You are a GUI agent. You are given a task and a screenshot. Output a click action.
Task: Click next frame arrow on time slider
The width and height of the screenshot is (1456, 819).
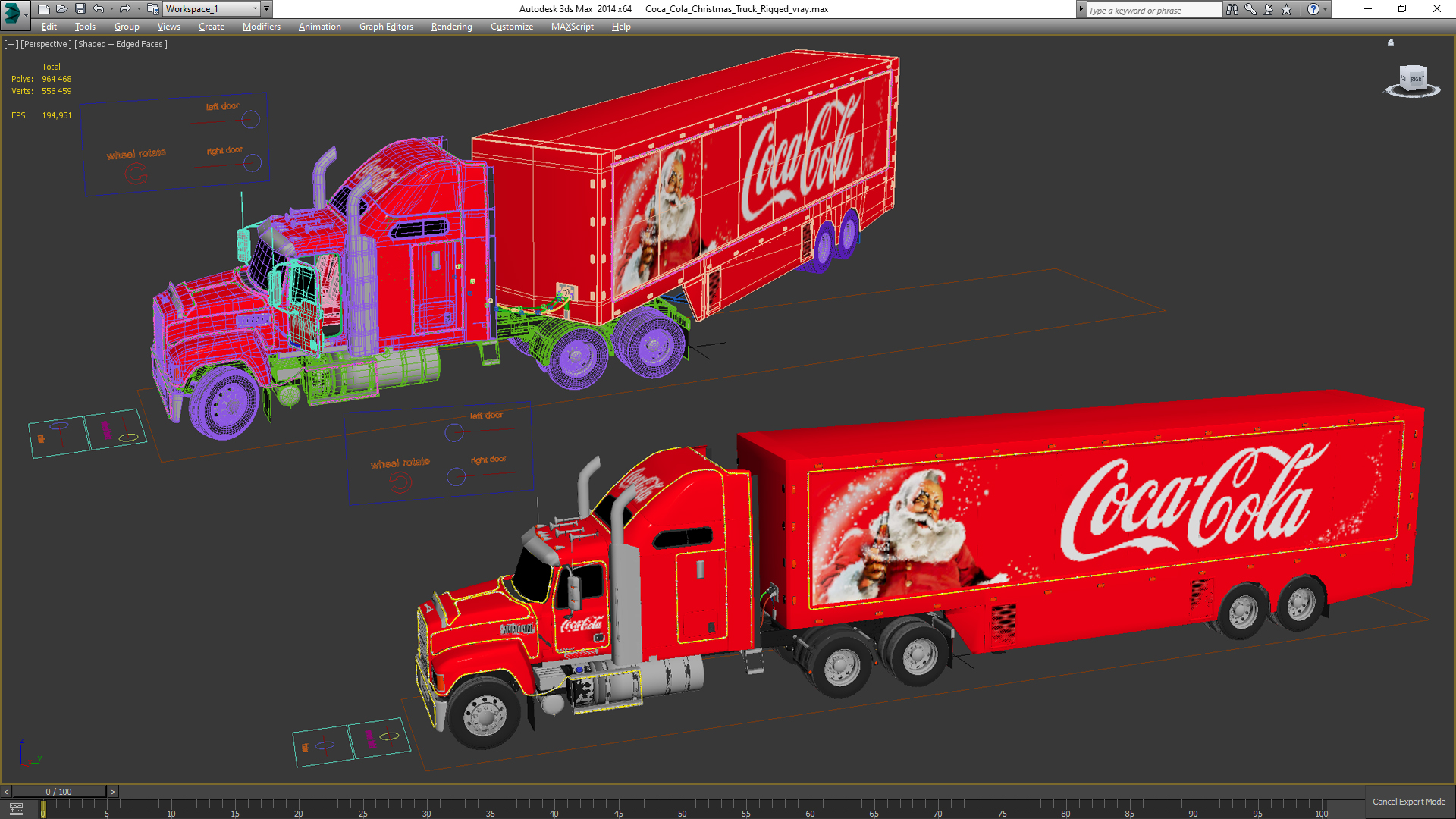[x=113, y=792]
